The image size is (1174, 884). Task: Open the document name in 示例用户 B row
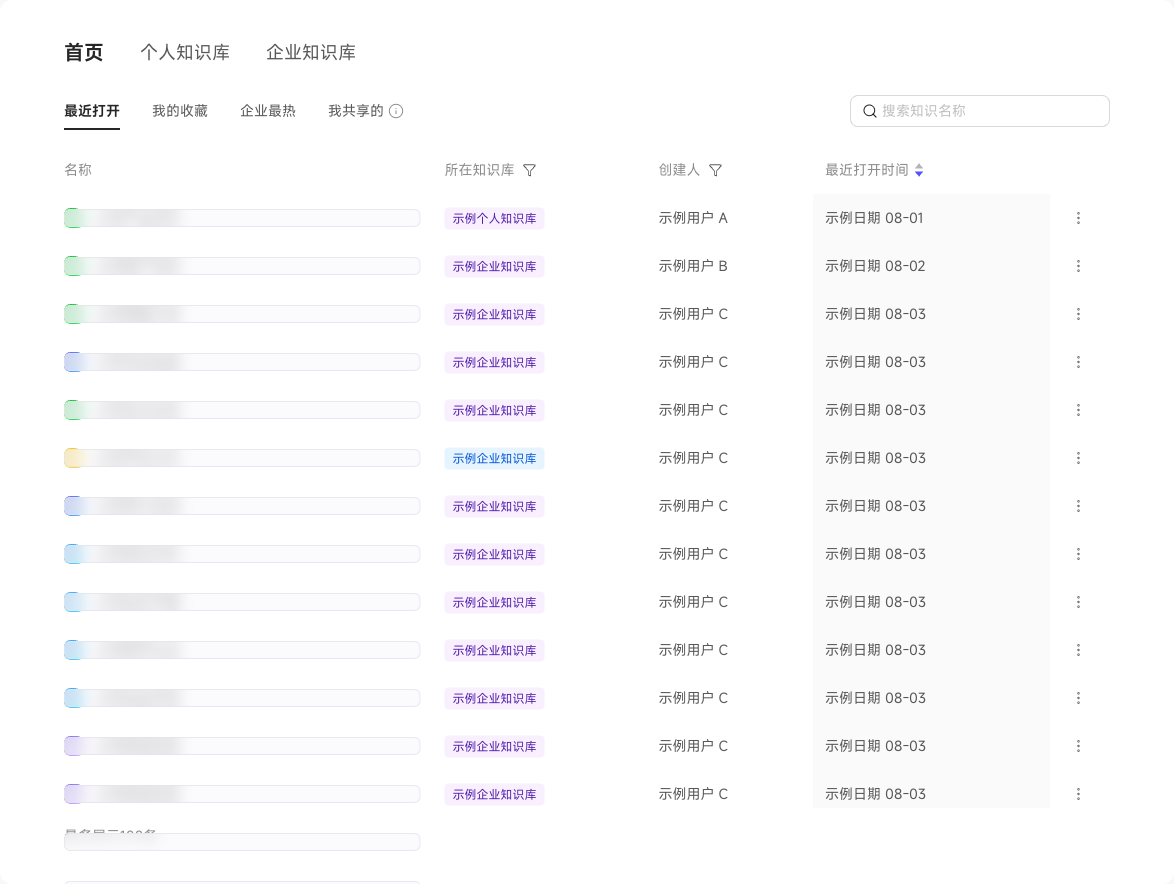tap(242, 266)
